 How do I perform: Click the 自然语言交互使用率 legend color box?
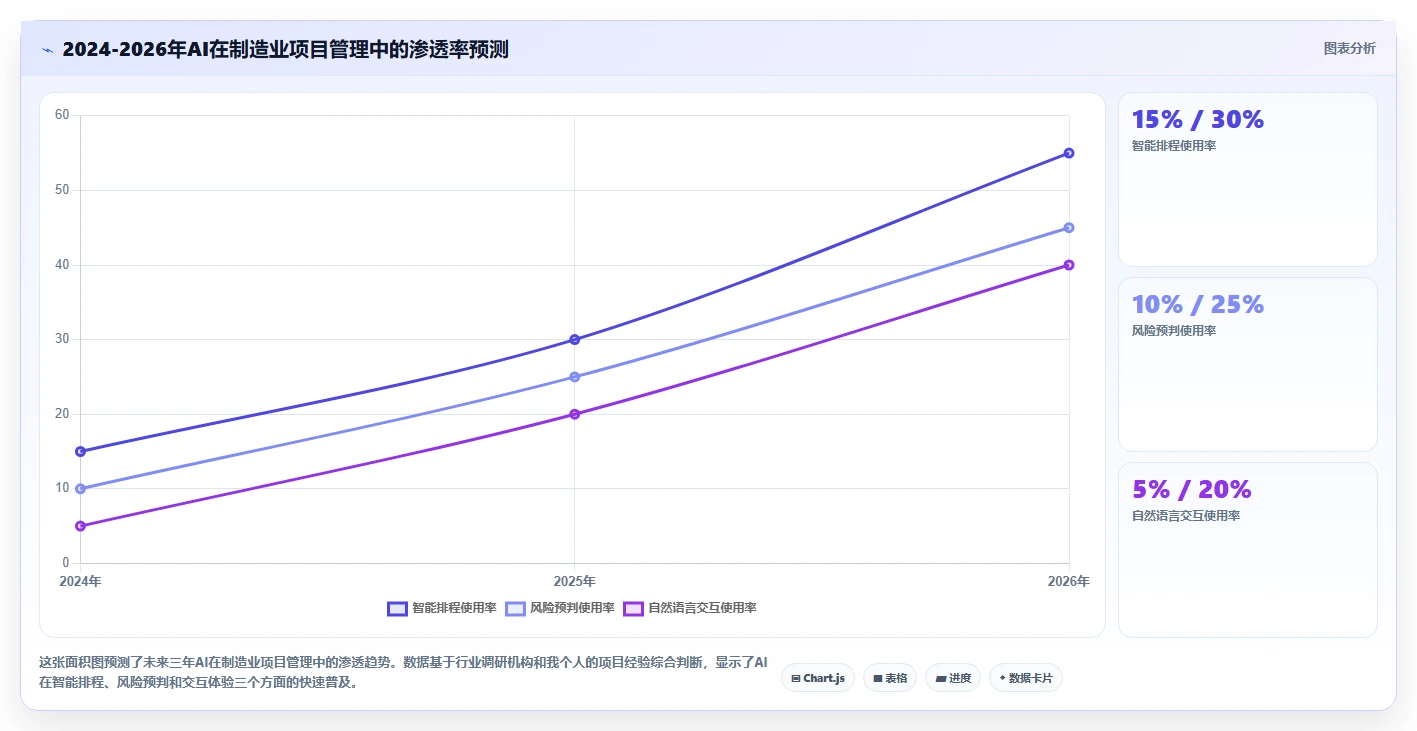[633, 608]
